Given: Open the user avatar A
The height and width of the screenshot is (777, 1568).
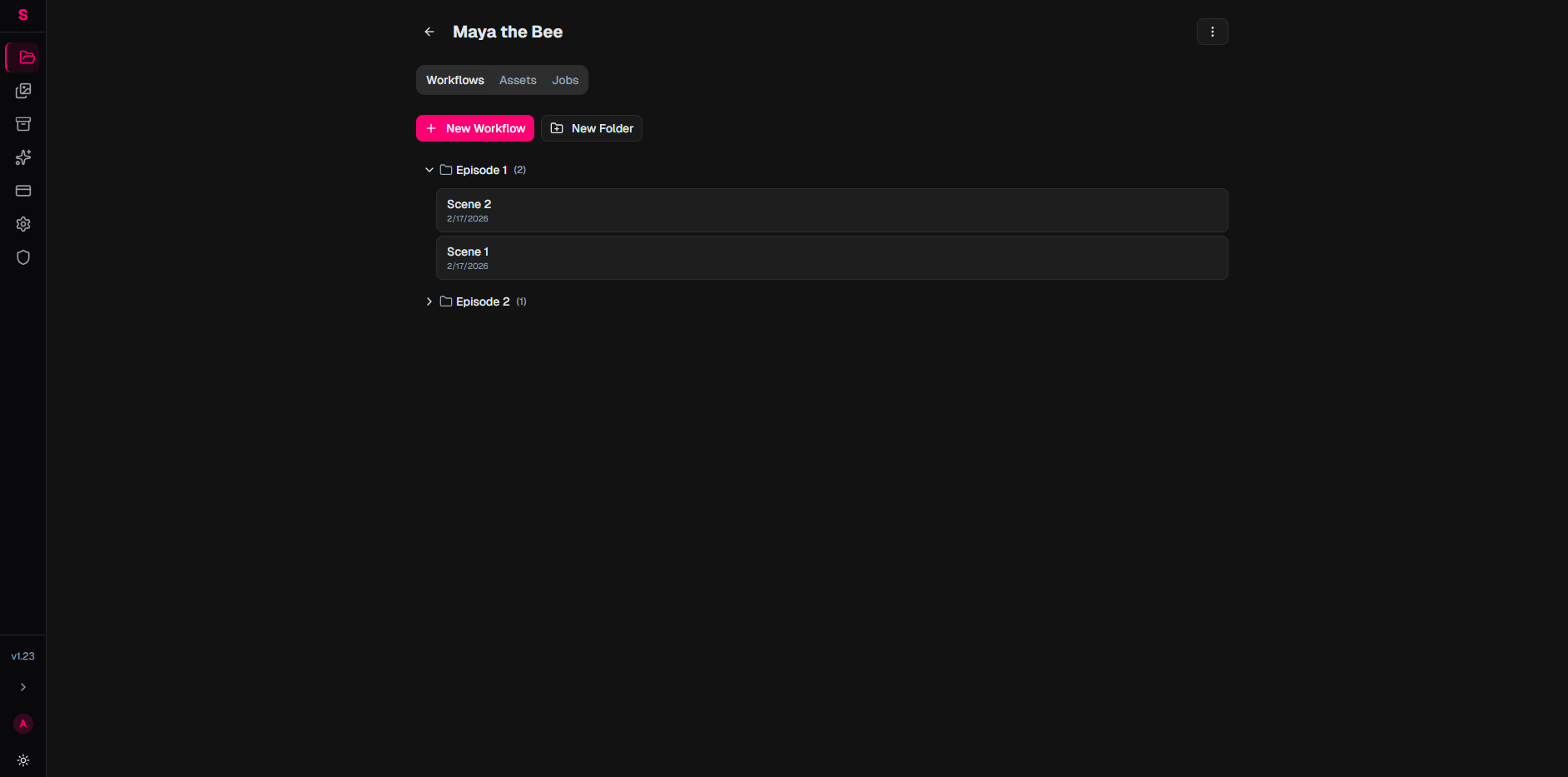Looking at the screenshot, I should click(x=23, y=724).
